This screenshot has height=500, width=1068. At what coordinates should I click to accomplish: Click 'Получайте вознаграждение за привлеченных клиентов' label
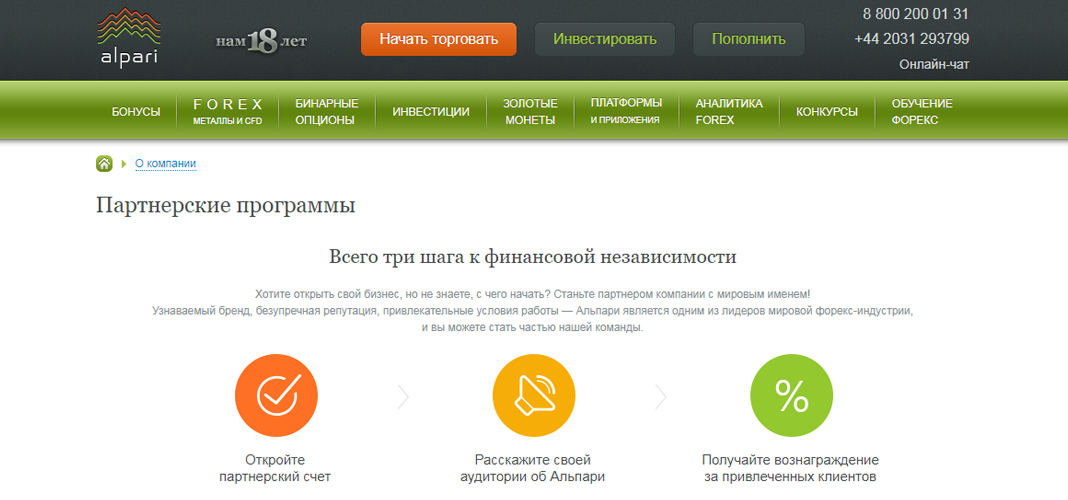[x=790, y=468]
